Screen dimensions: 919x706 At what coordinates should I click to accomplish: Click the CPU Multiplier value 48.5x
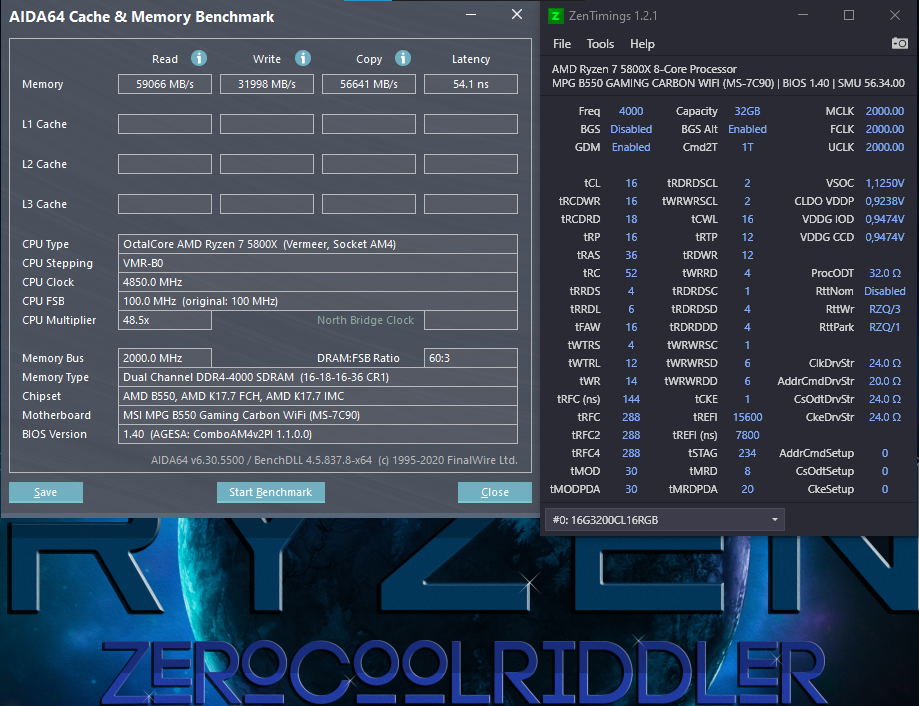[x=165, y=320]
